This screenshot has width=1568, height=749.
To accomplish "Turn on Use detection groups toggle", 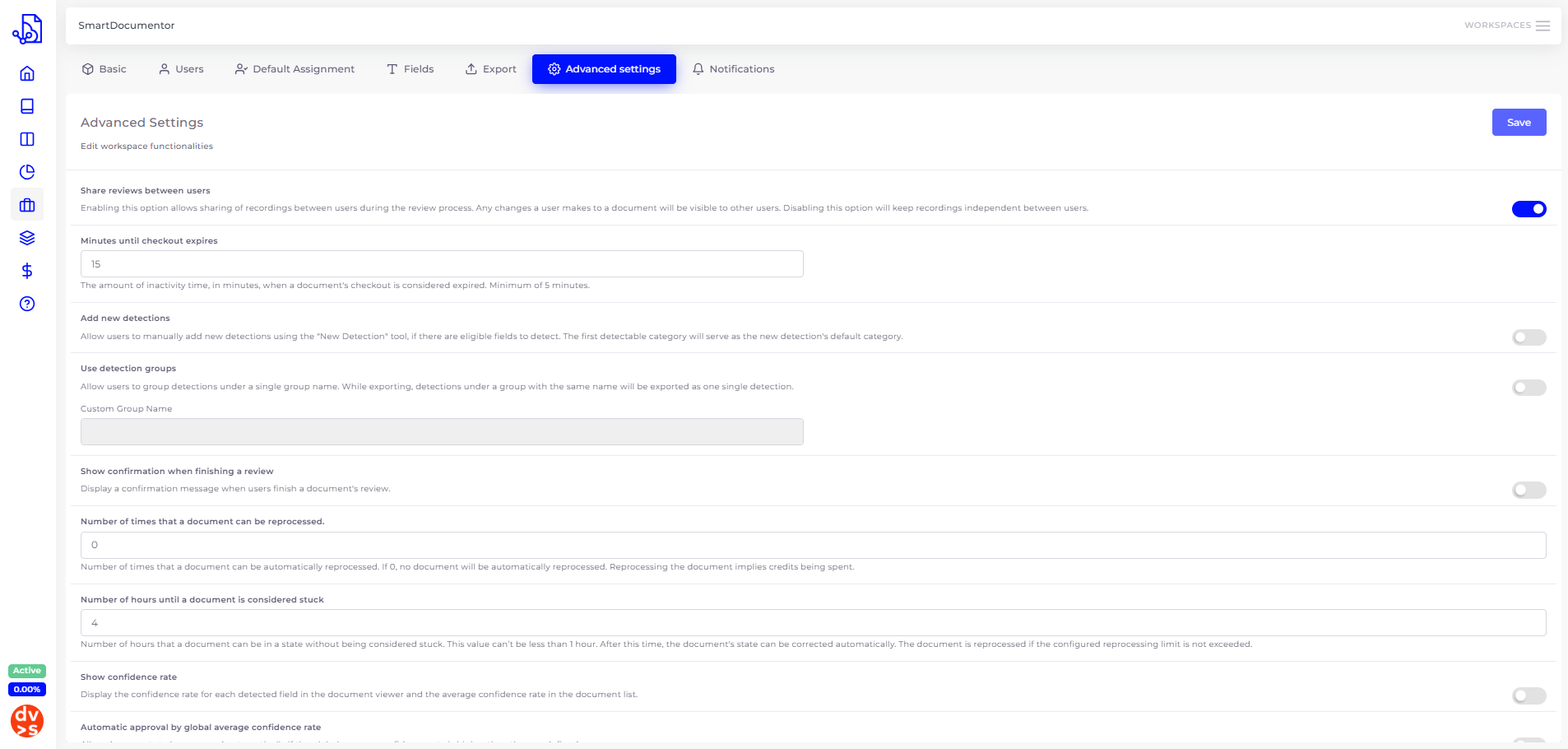I will pyautogui.click(x=1529, y=388).
